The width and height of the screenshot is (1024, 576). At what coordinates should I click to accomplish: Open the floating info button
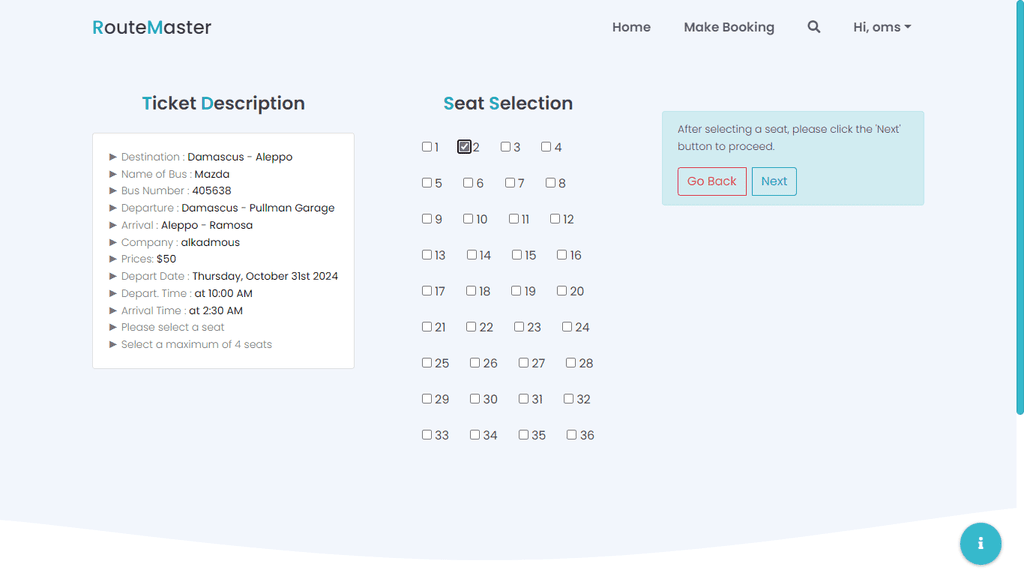980,543
